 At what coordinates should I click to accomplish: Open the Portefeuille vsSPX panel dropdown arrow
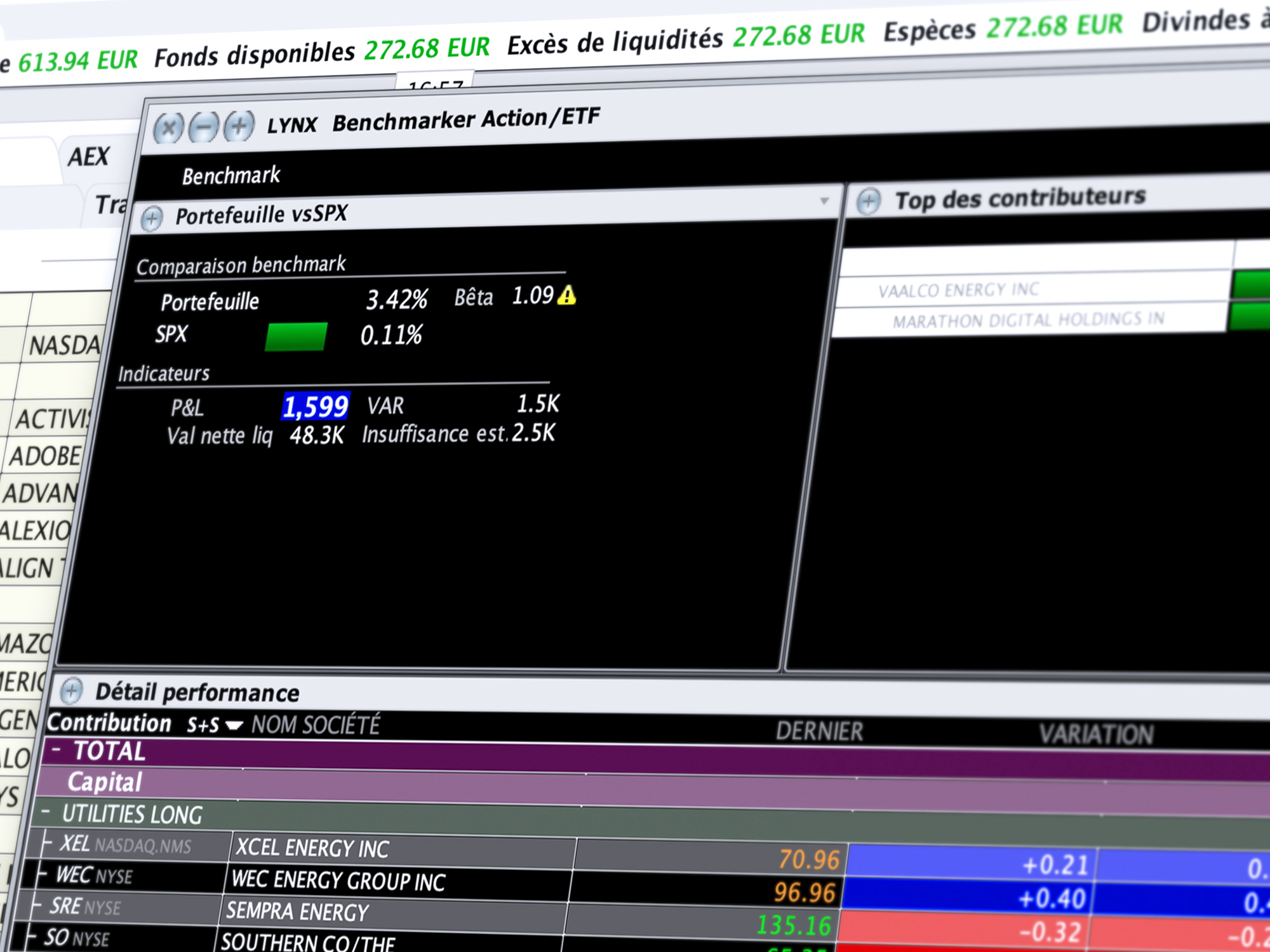coord(824,201)
